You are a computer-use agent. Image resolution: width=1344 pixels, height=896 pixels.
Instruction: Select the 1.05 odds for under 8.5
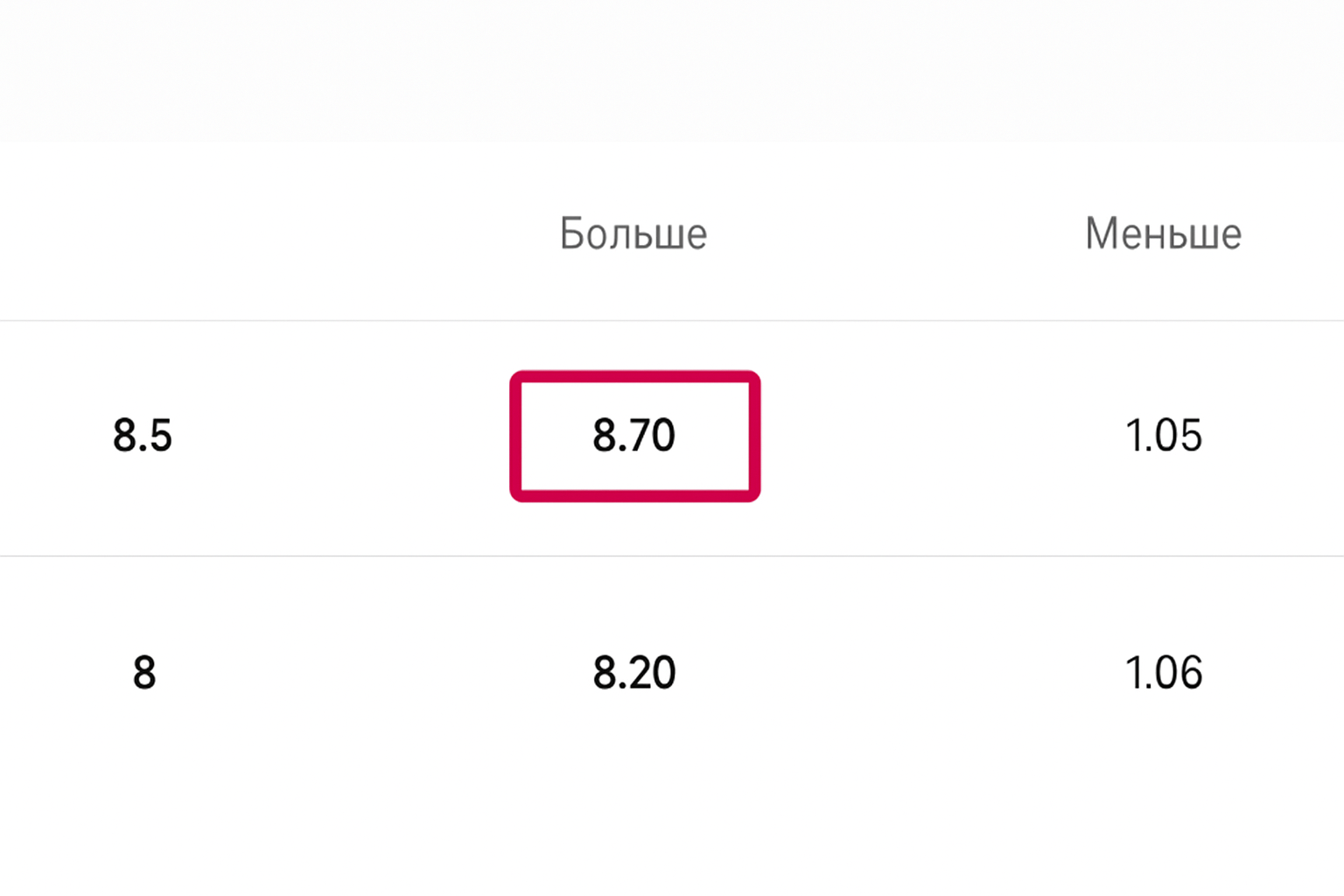[1163, 436]
